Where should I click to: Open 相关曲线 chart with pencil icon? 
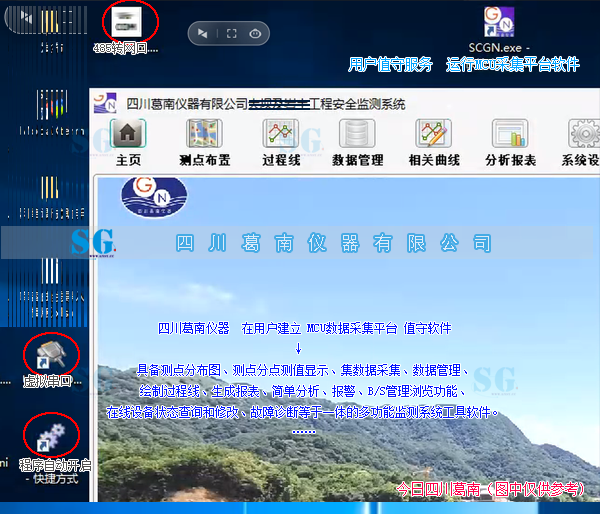[434, 134]
